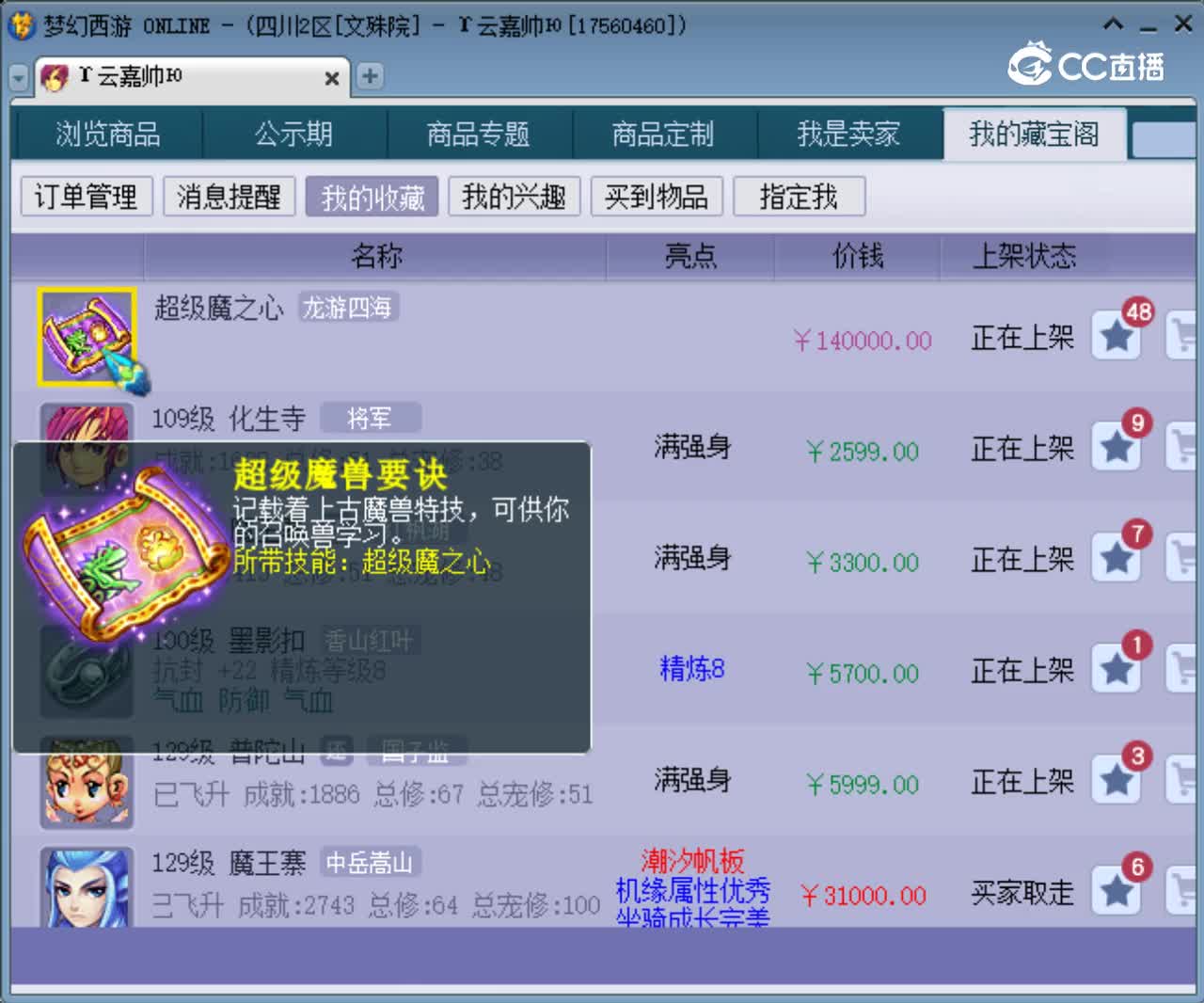Toggle favorite star for 超级魔之心 item
Screen dimensions: 1204x1003
pos(1117,336)
